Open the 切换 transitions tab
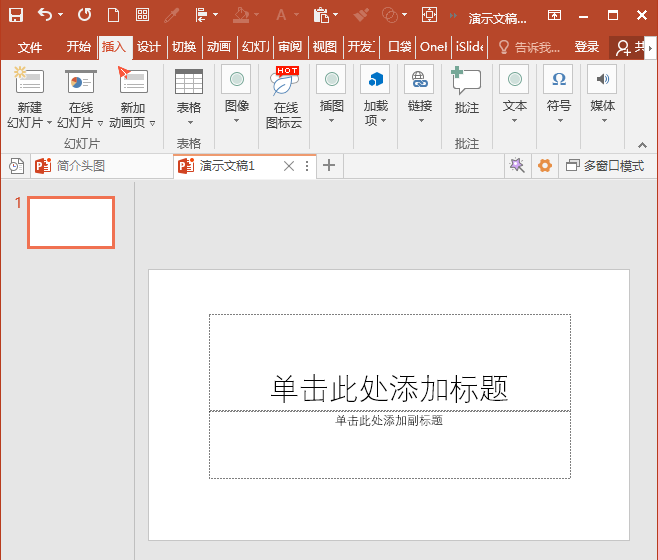Screen dimensions: 658x560 184,47
